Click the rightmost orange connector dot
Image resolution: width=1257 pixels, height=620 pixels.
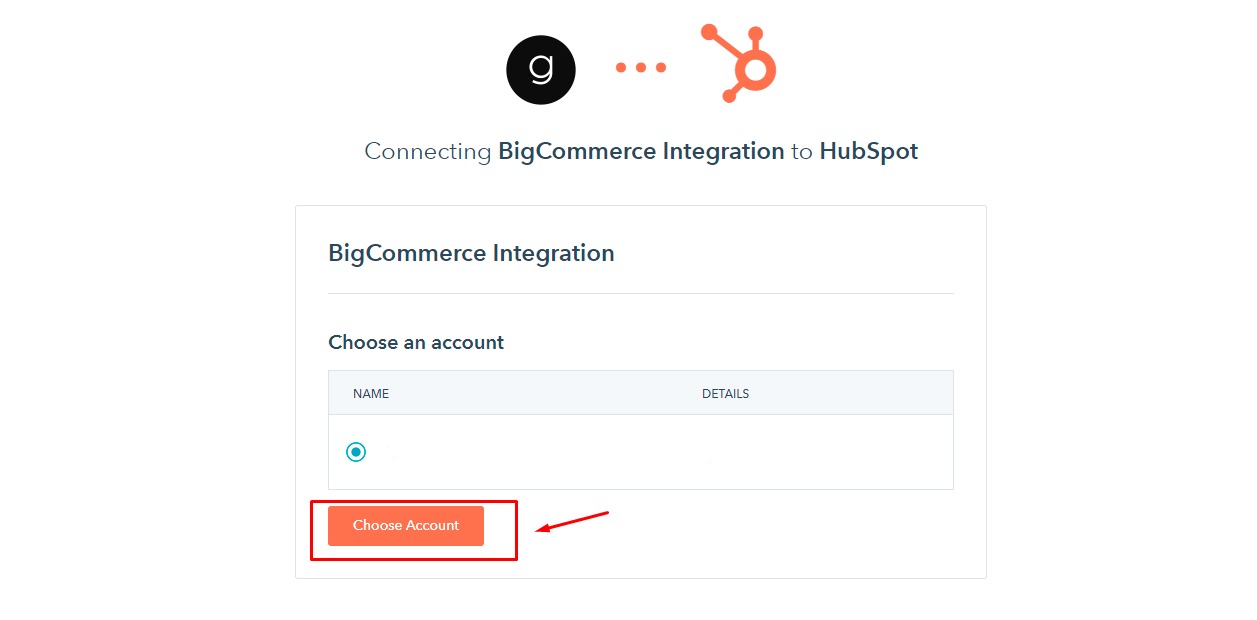(x=661, y=68)
